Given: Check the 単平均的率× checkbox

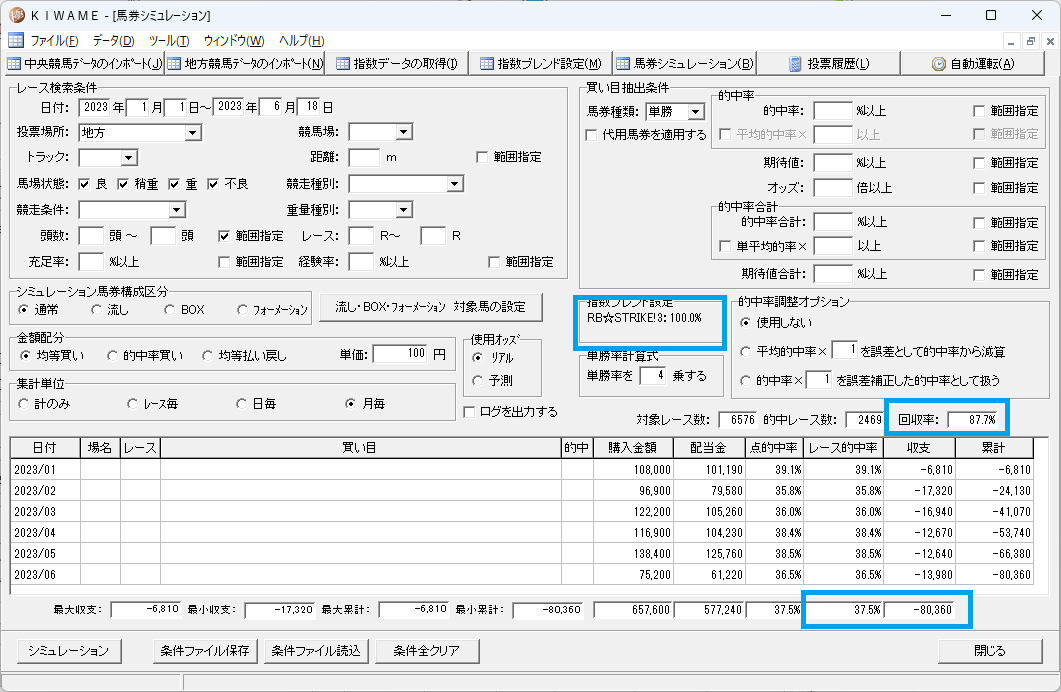Looking at the screenshot, I should (725, 246).
